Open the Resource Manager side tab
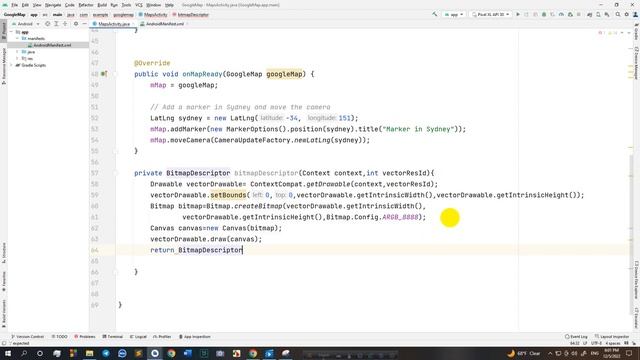This screenshot has height=360, width=640. tap(4, 65)
